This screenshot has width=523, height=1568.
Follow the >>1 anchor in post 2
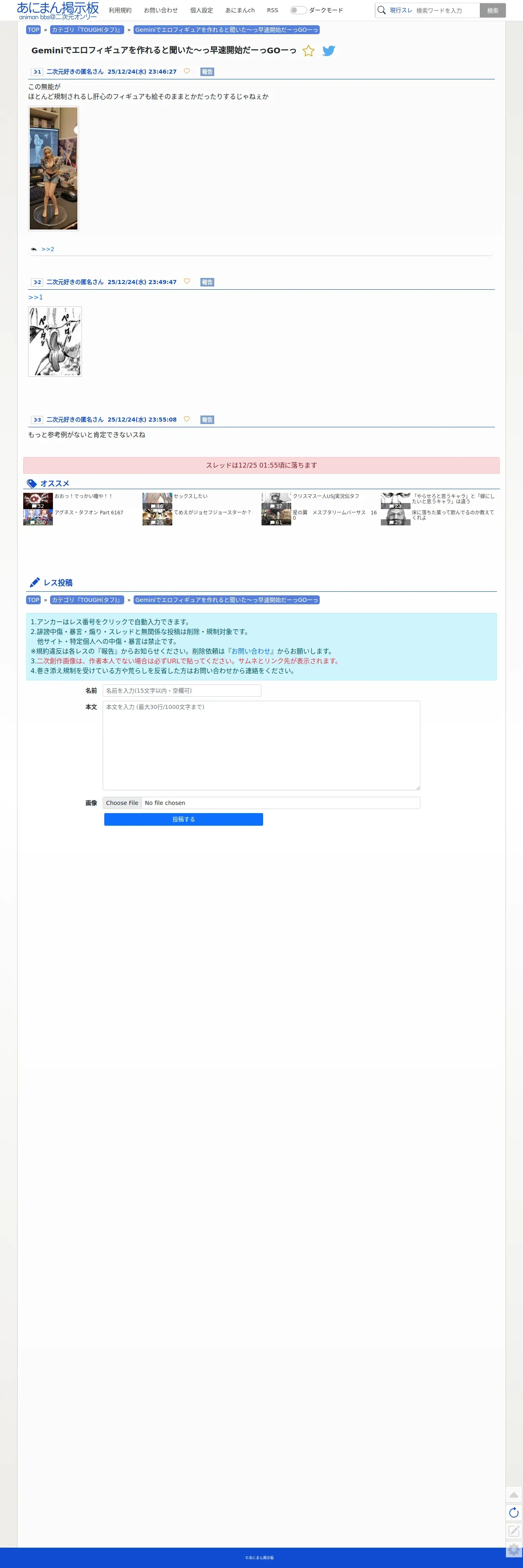(x=35, y=297)
